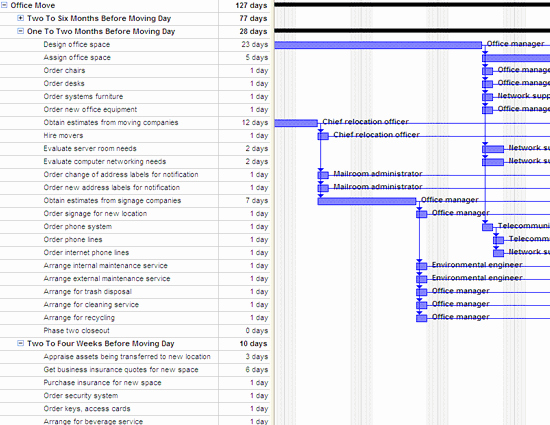Select Evaluate computer networking needs task
The width and height of the screenshot is (550, 425).
coord(105,161)
